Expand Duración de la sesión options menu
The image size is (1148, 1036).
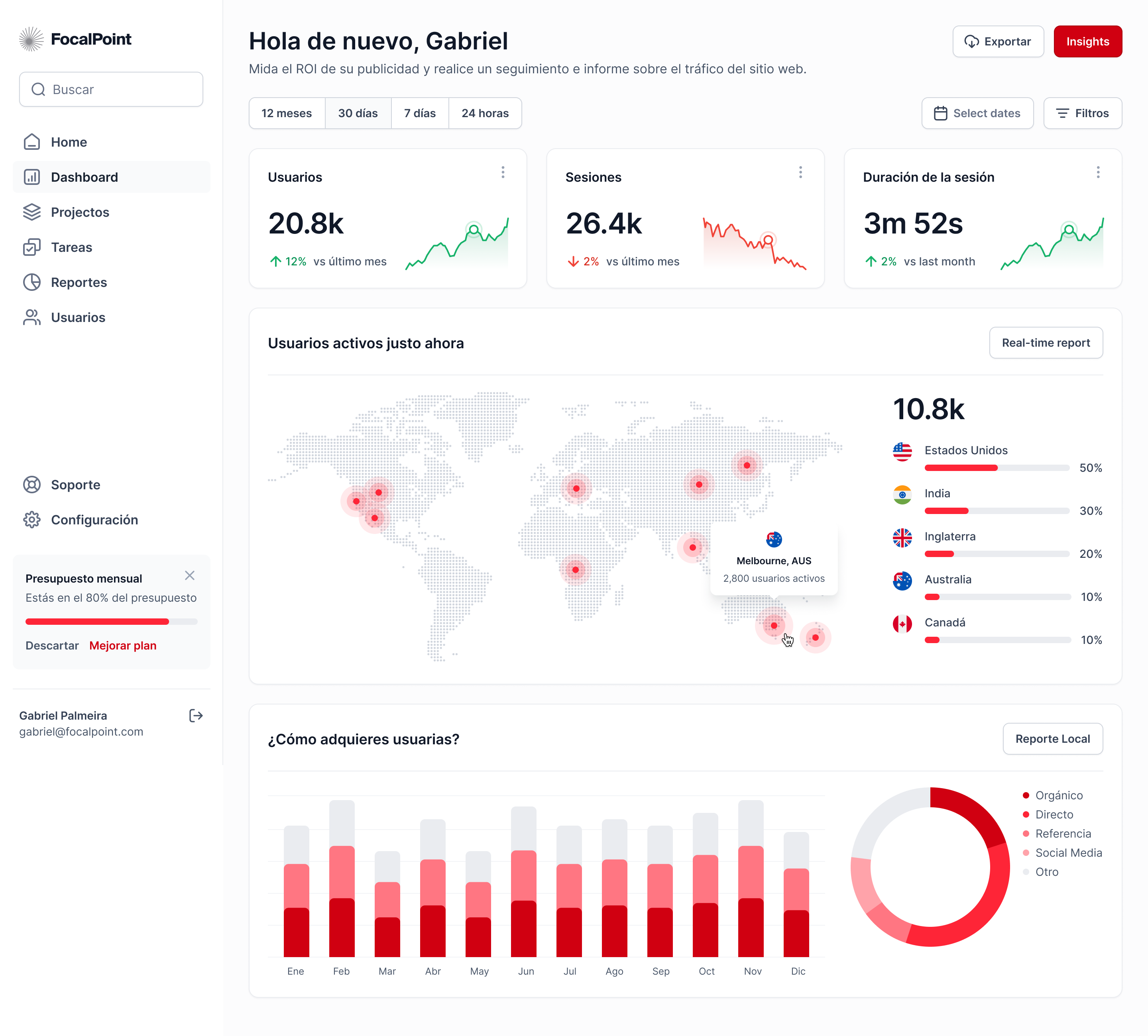click(1098, 172)
